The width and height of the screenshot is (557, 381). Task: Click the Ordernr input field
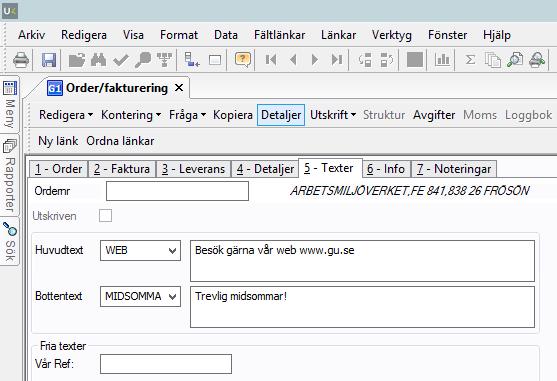[177, 191]
